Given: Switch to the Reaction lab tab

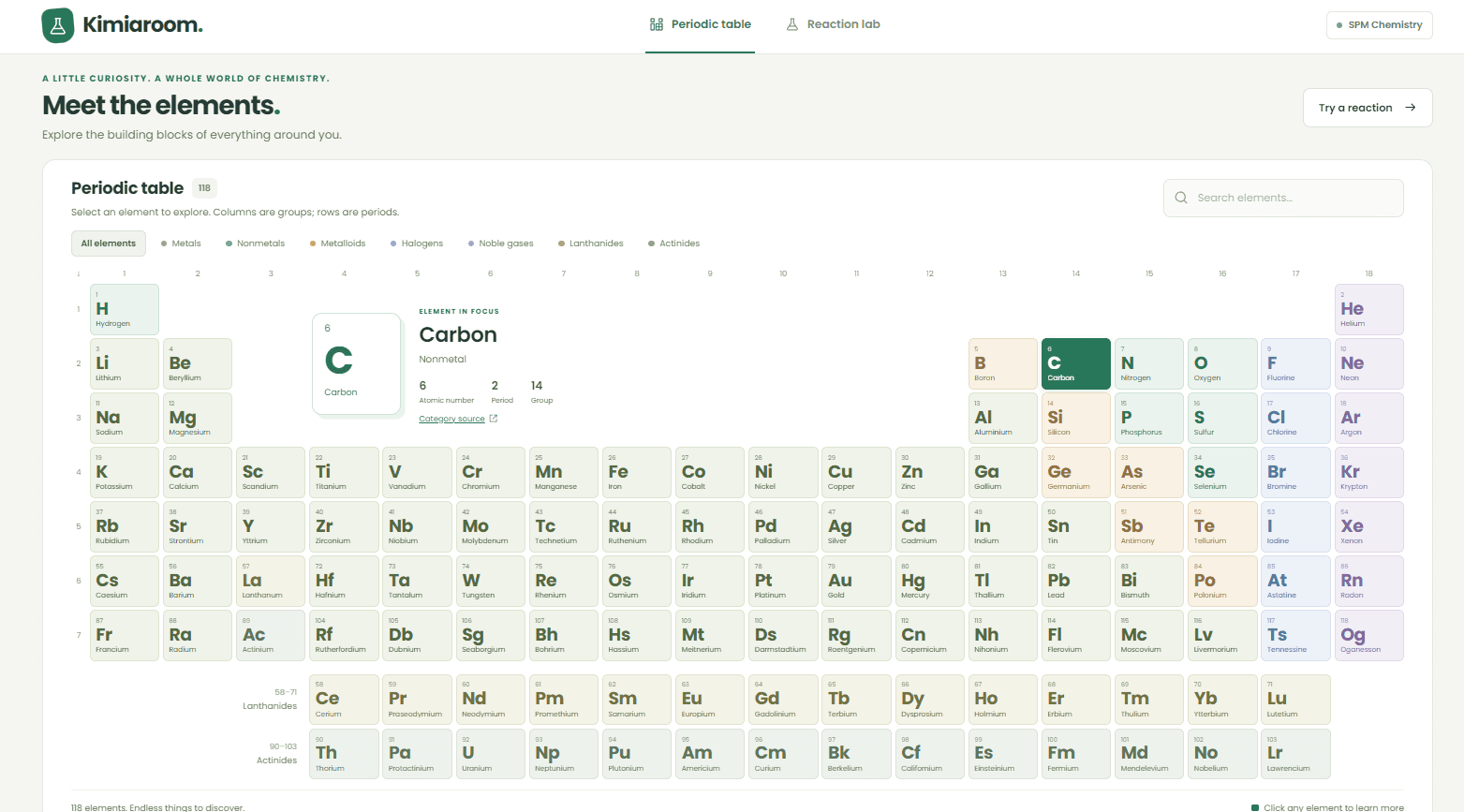Looking at the screenshot, I should tap(833, 24).
